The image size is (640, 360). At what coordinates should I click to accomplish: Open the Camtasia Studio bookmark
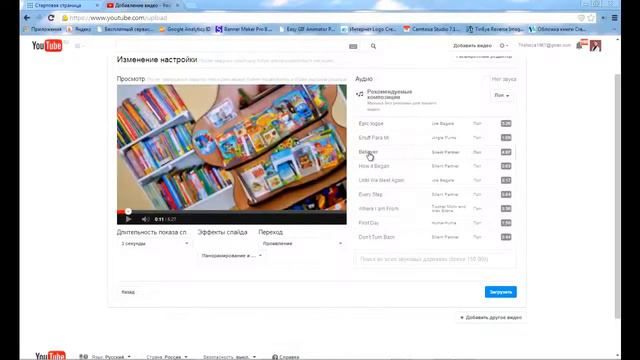431,29
